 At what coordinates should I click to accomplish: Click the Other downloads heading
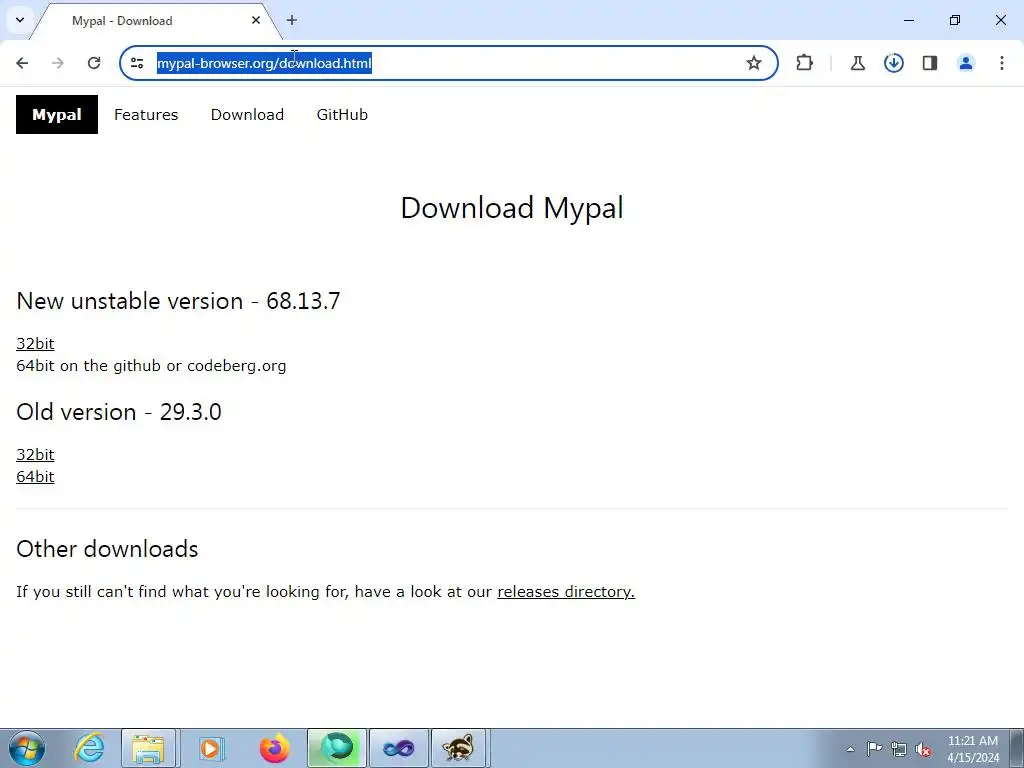click(x=107, y=549)
